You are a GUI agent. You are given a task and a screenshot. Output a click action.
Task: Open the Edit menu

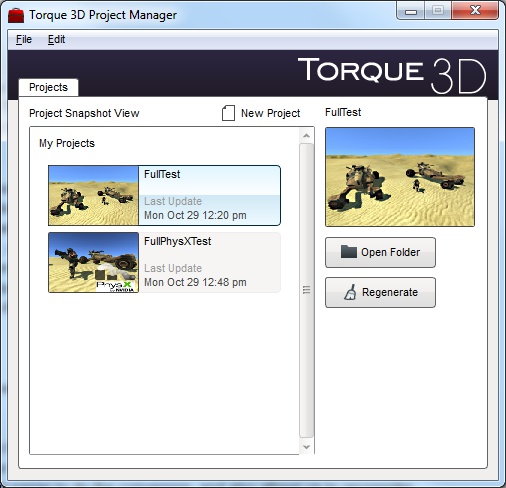click(56, 40)
